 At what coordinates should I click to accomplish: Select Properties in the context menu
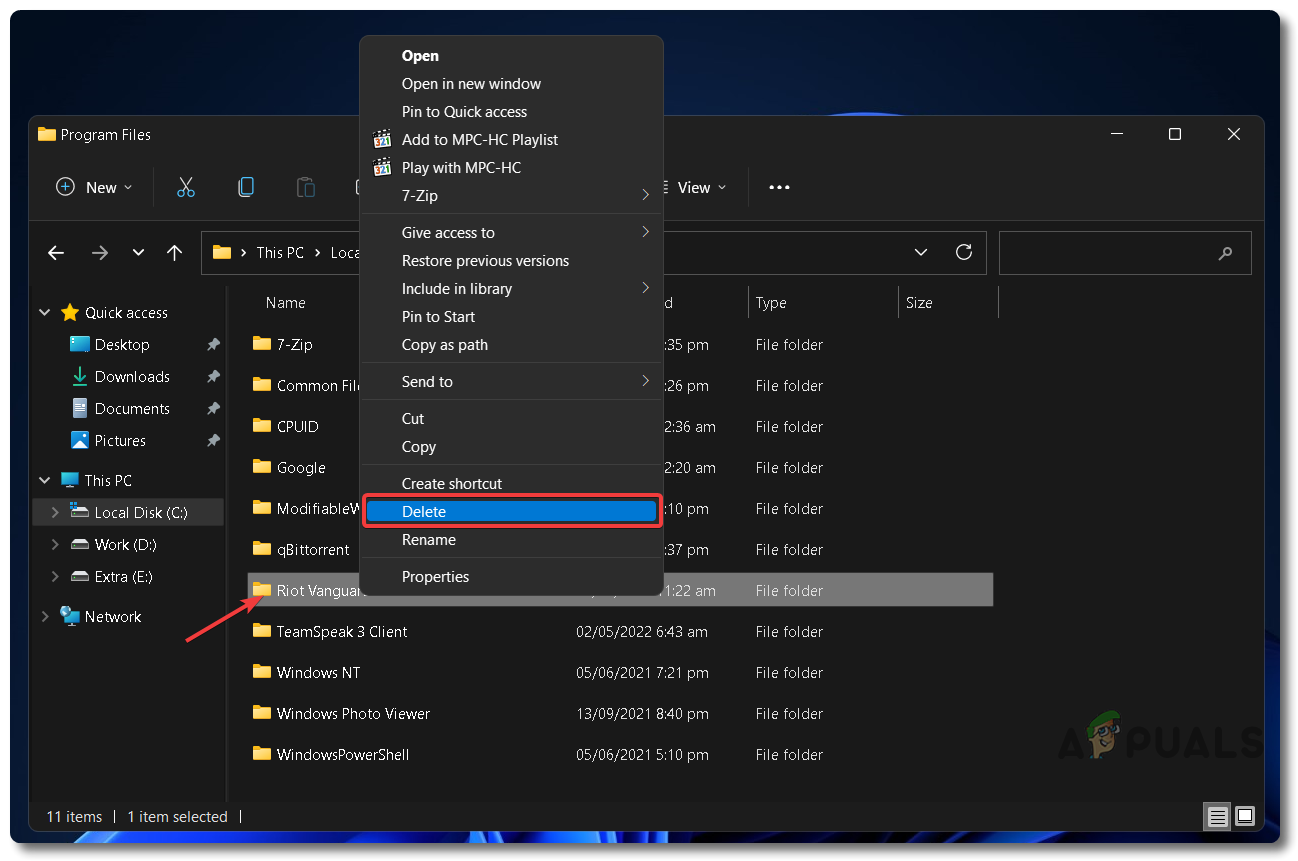tap(435, 576)
